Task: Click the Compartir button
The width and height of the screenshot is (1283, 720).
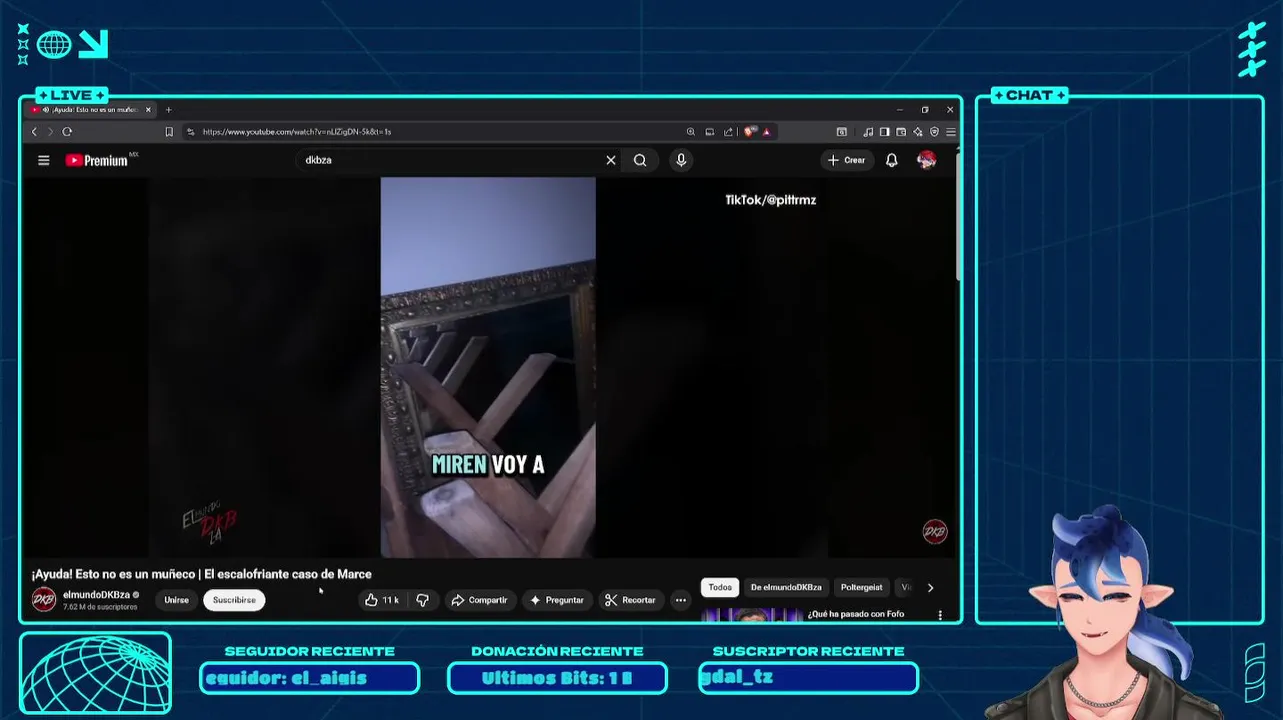Action: (x=479, y=600)
